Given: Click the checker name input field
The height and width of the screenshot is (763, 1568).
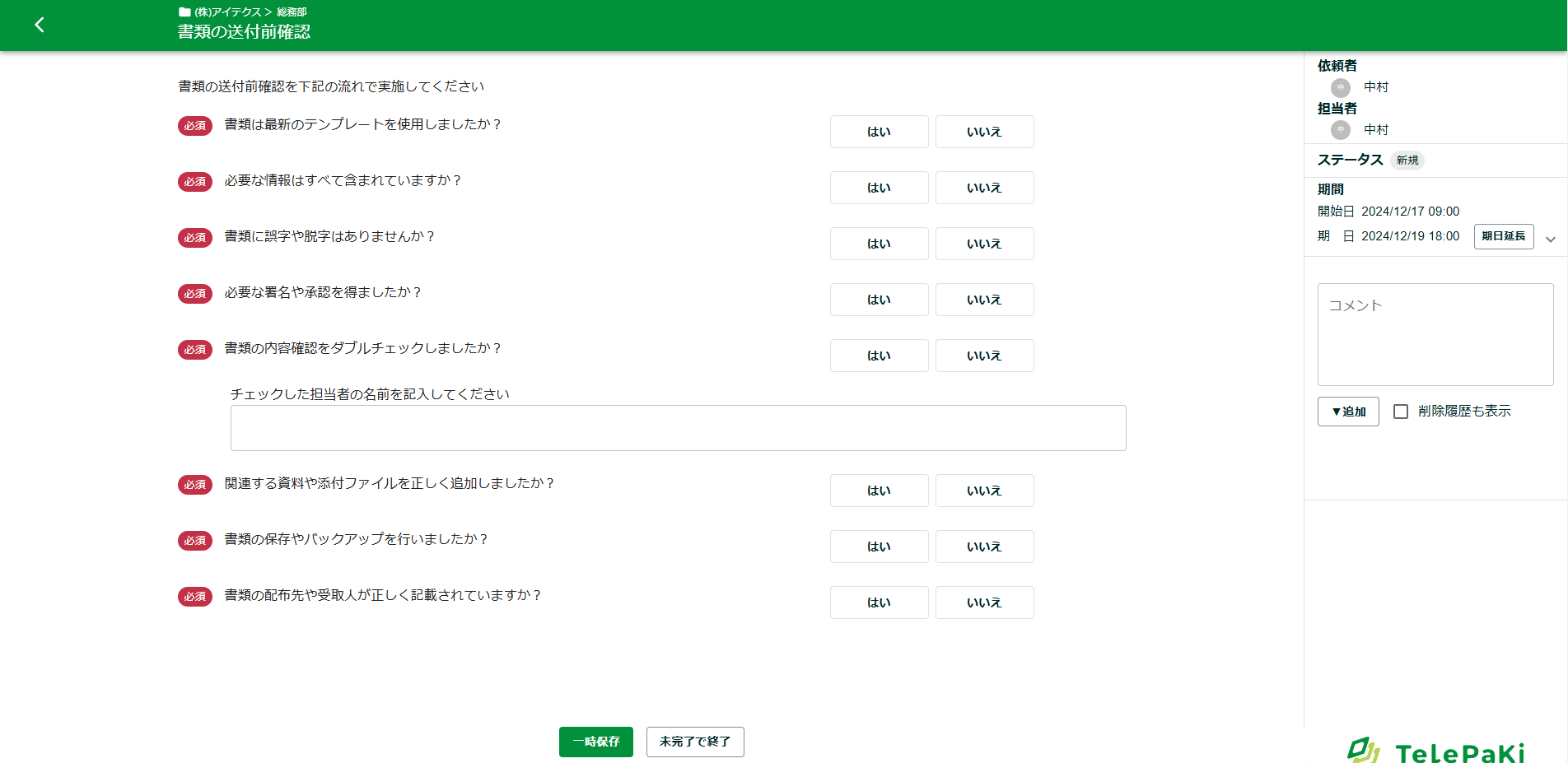Looking at the screenshot, I should [678, 428].
